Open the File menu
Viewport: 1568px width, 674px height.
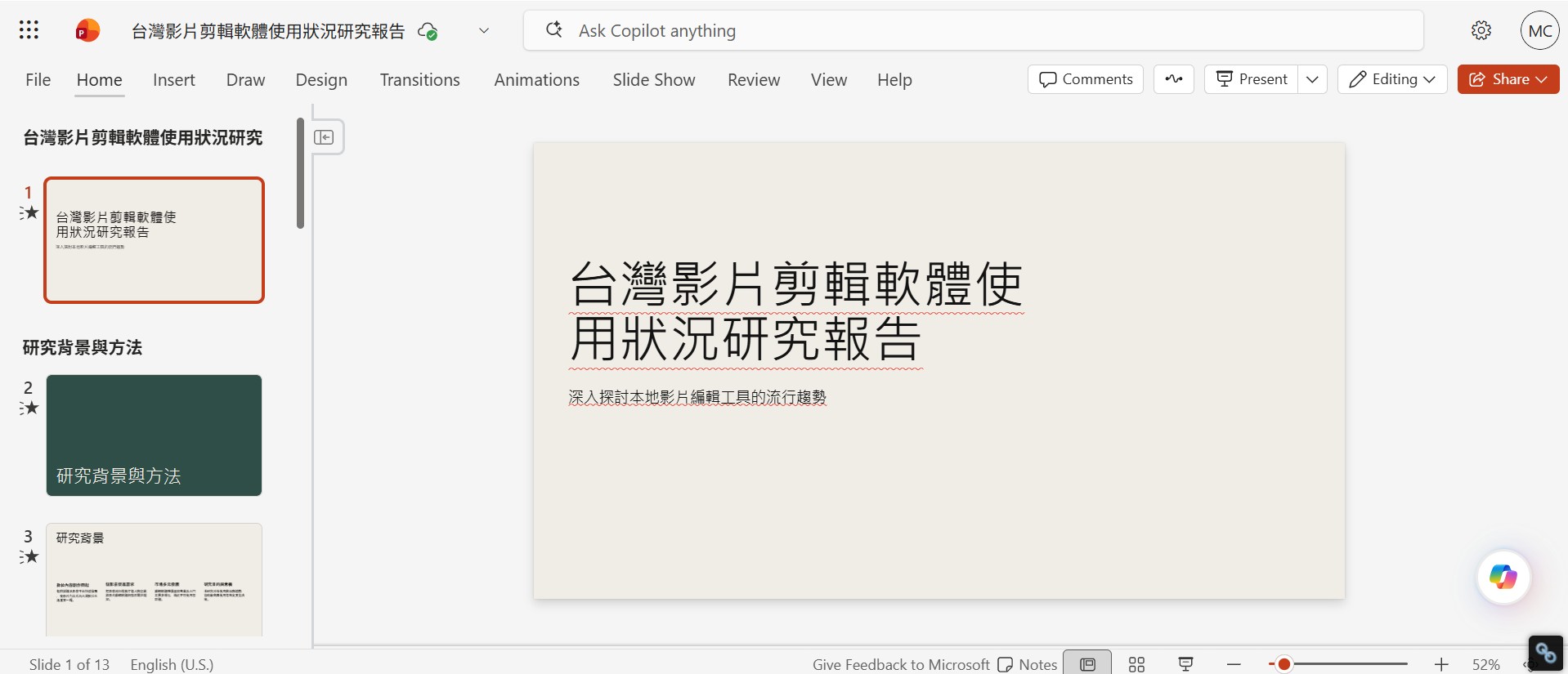pos(38,80)
